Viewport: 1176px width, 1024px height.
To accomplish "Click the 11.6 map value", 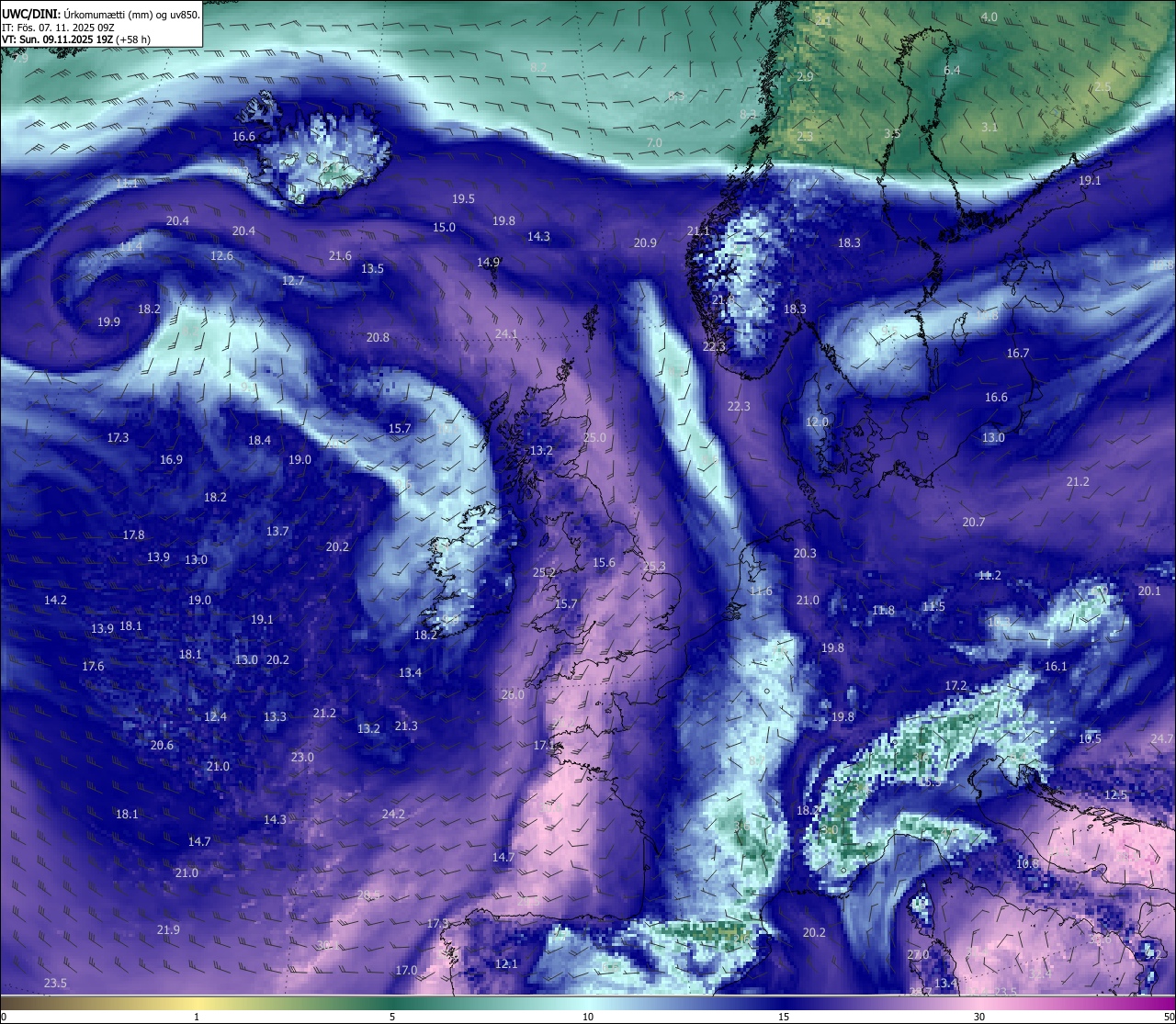I will 761,591.
